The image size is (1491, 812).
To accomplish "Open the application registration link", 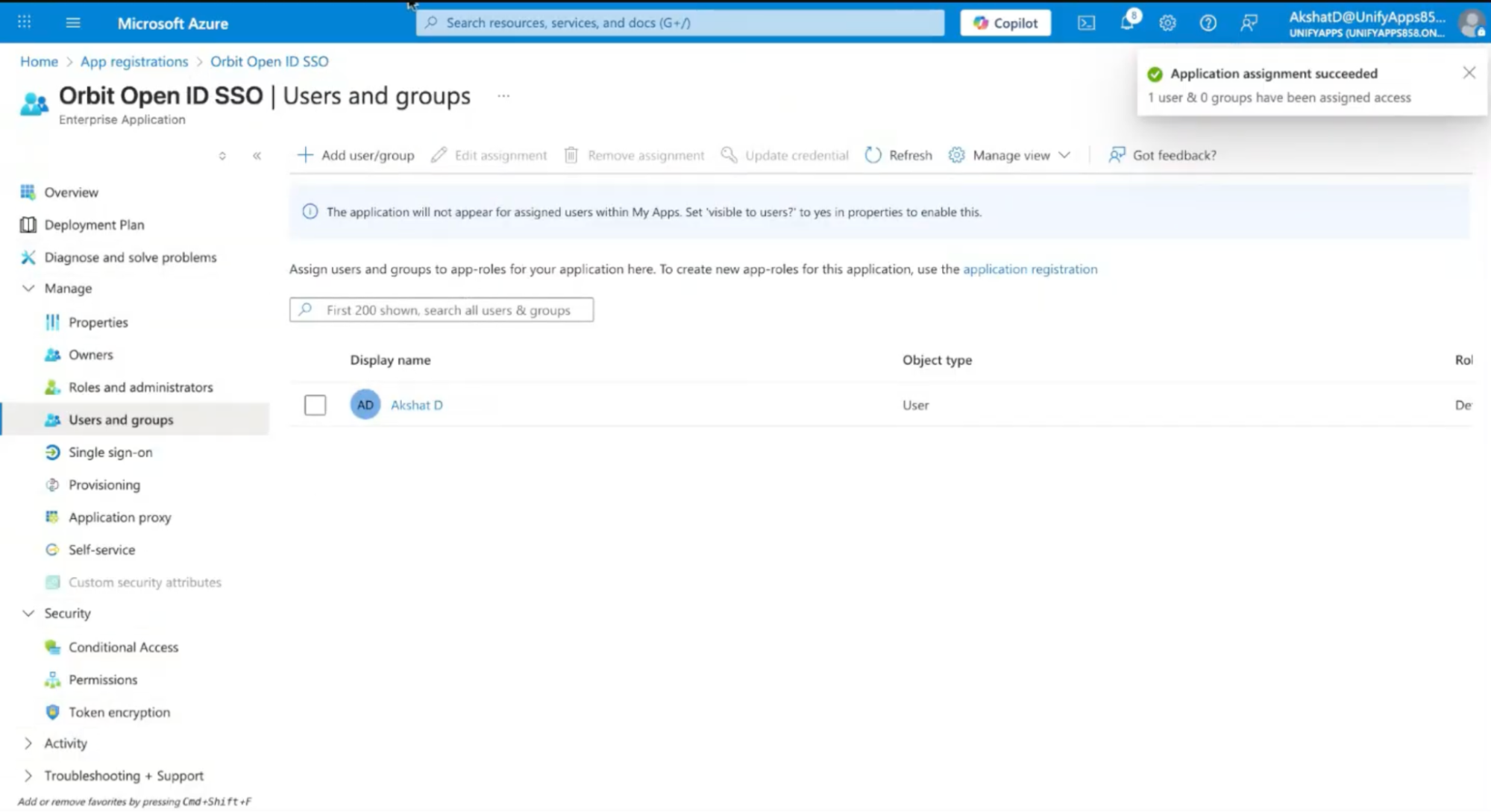I will tap(1030, 269).
